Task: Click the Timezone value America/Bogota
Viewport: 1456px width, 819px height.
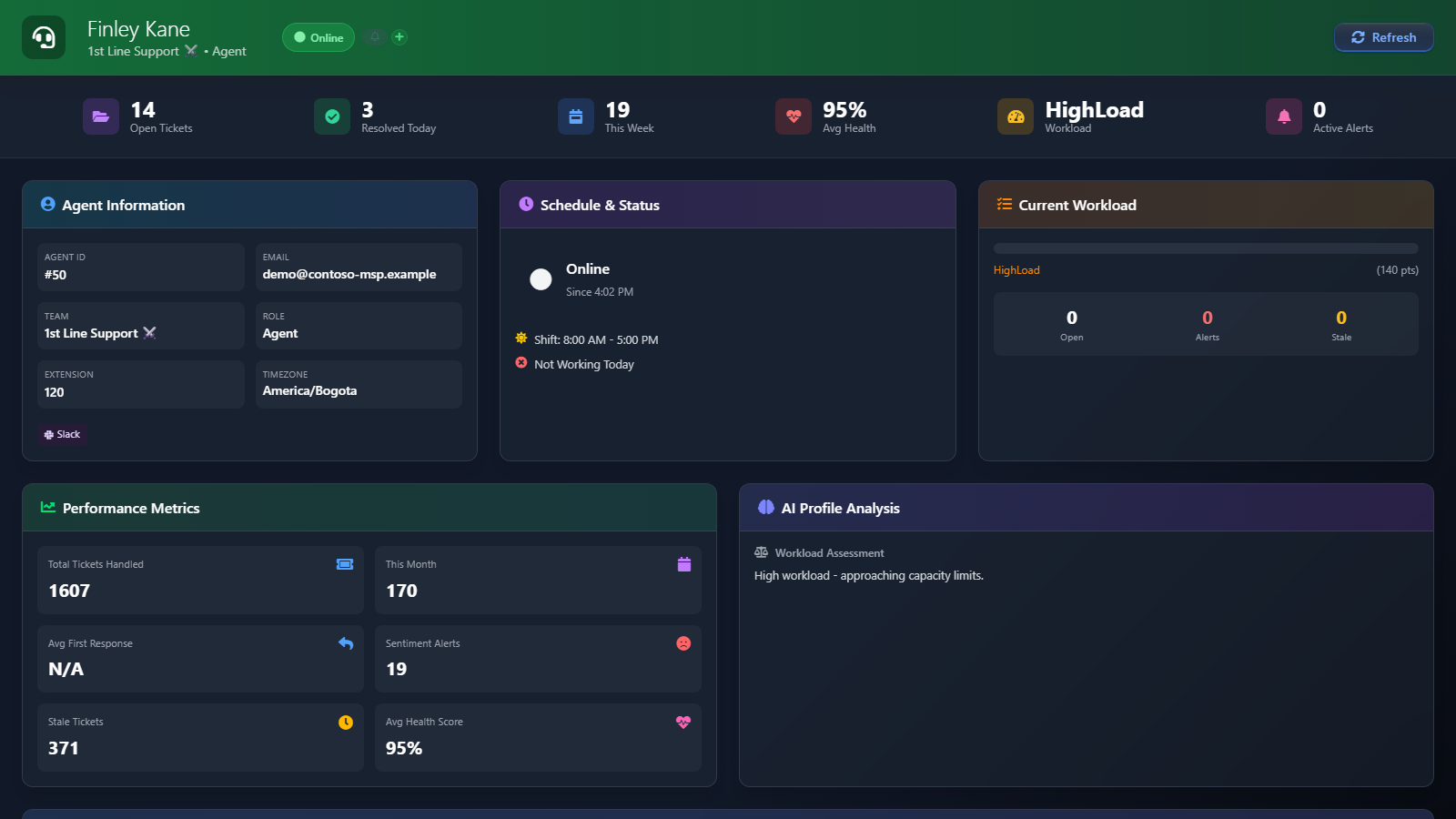Action: coord(309,391)
